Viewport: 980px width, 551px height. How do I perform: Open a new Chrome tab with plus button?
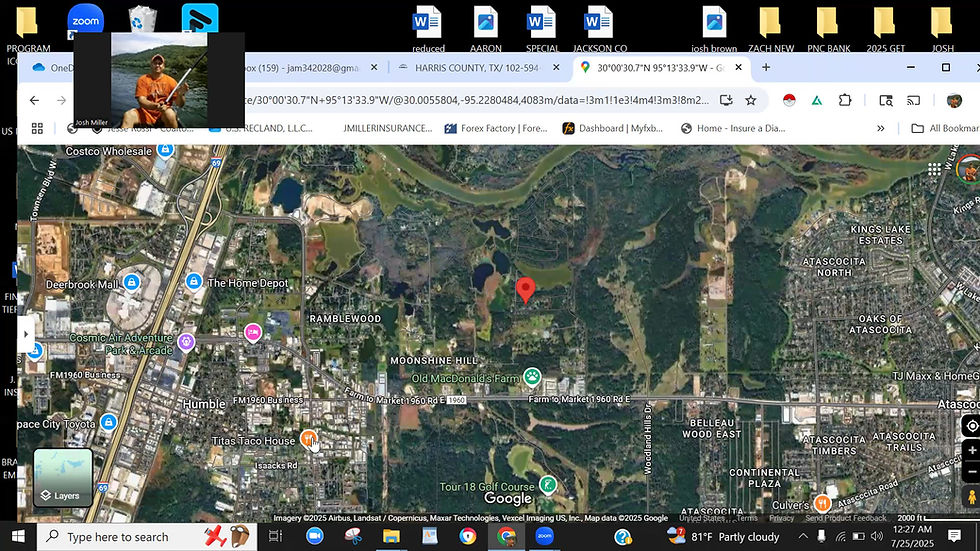tap(766, 67)
